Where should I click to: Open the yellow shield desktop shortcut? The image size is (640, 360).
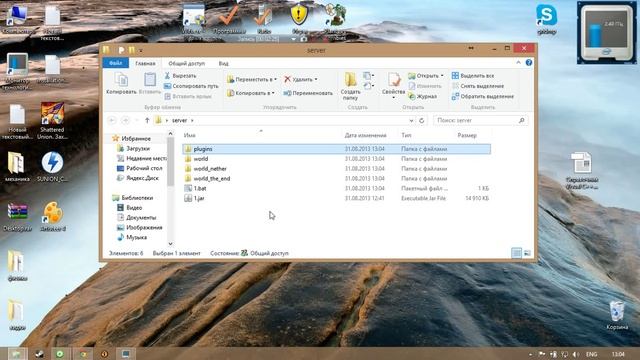tap(299, 18)
